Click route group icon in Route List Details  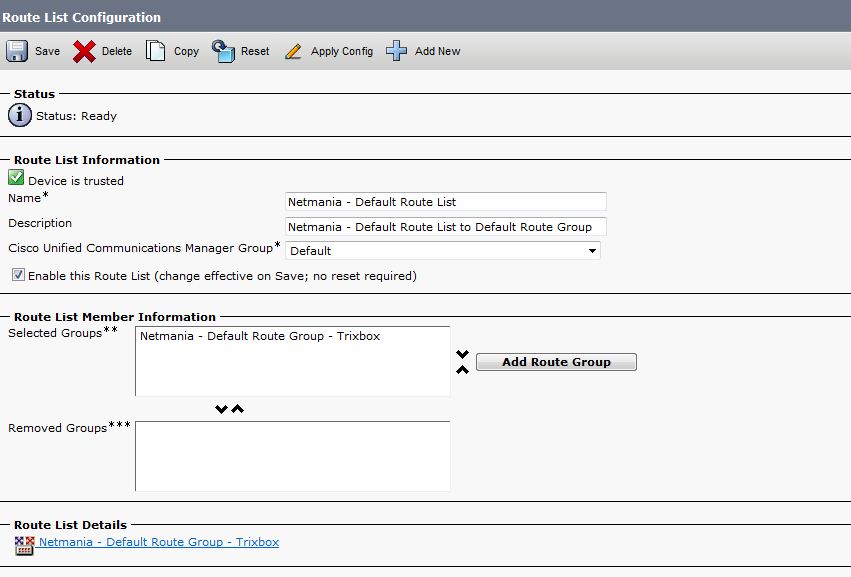point(24,546)
